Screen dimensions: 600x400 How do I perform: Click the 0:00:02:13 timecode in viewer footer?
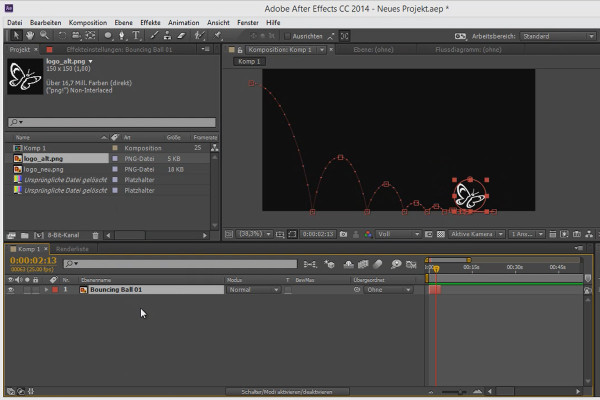pyautogui.click(x=318, y=234)
